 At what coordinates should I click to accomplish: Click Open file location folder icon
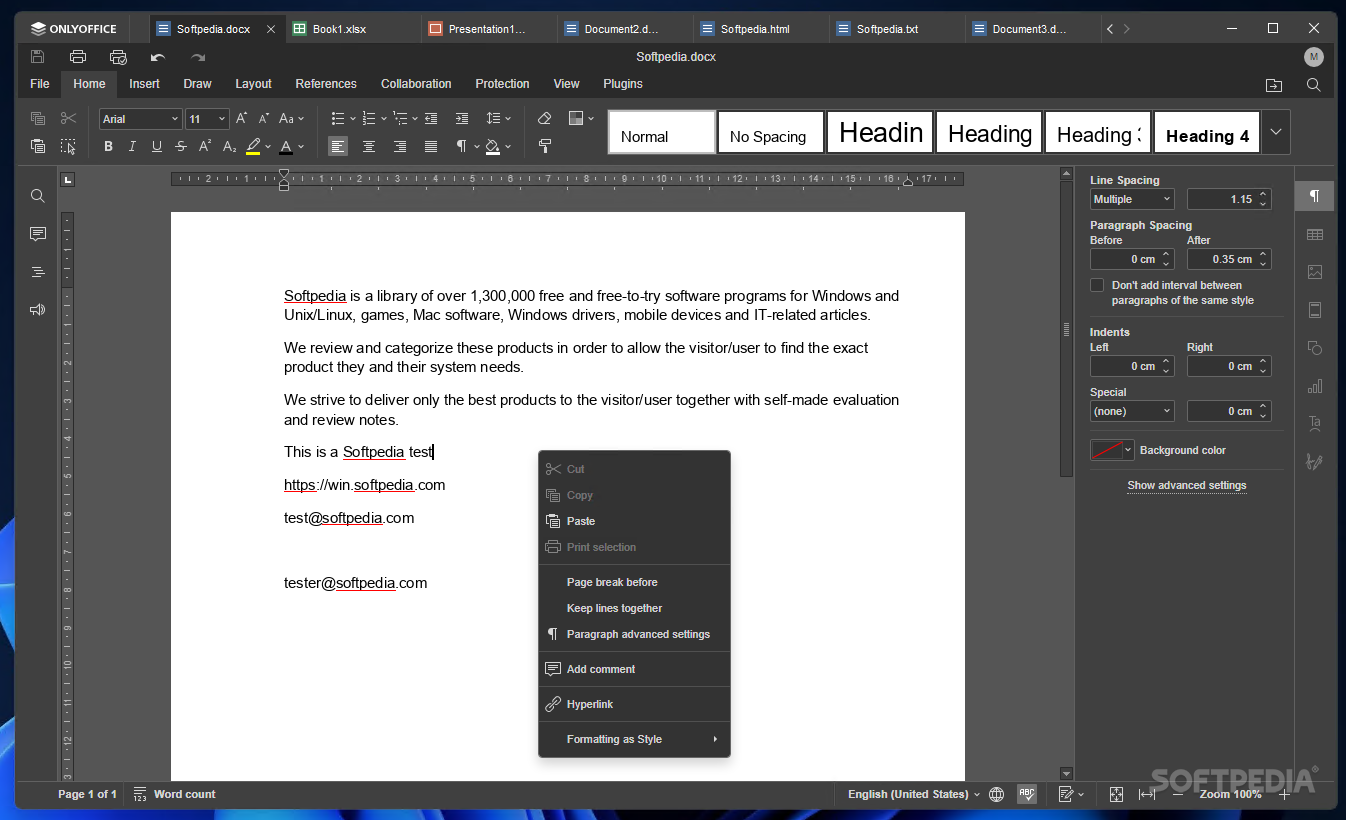click(1274, 85)
